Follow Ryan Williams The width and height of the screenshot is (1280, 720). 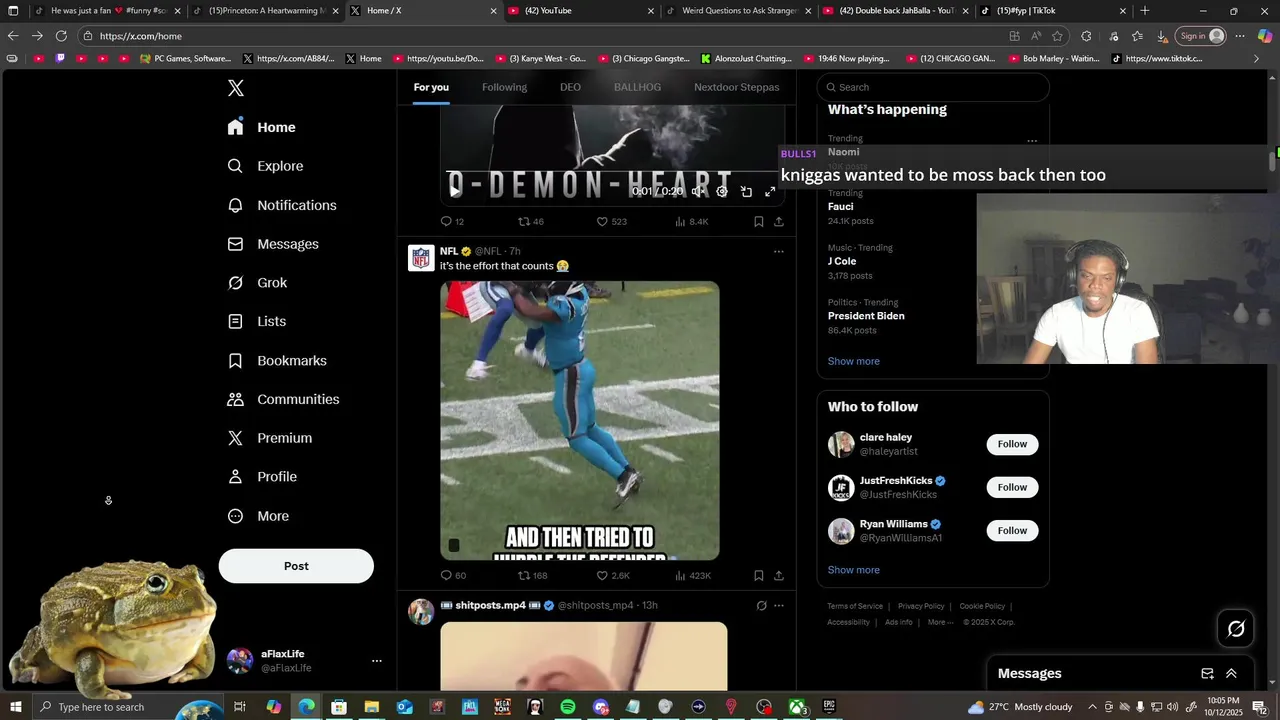(x=1012, y=530)
